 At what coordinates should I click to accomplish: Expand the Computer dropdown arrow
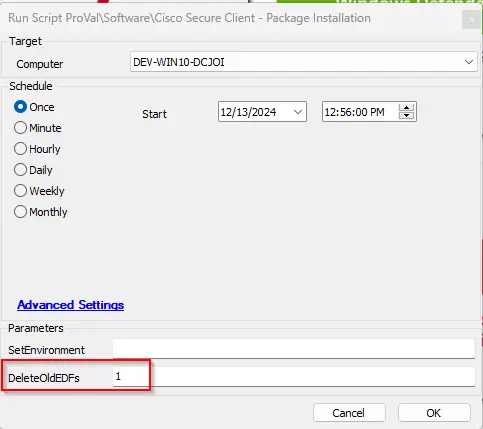[469, 62]
